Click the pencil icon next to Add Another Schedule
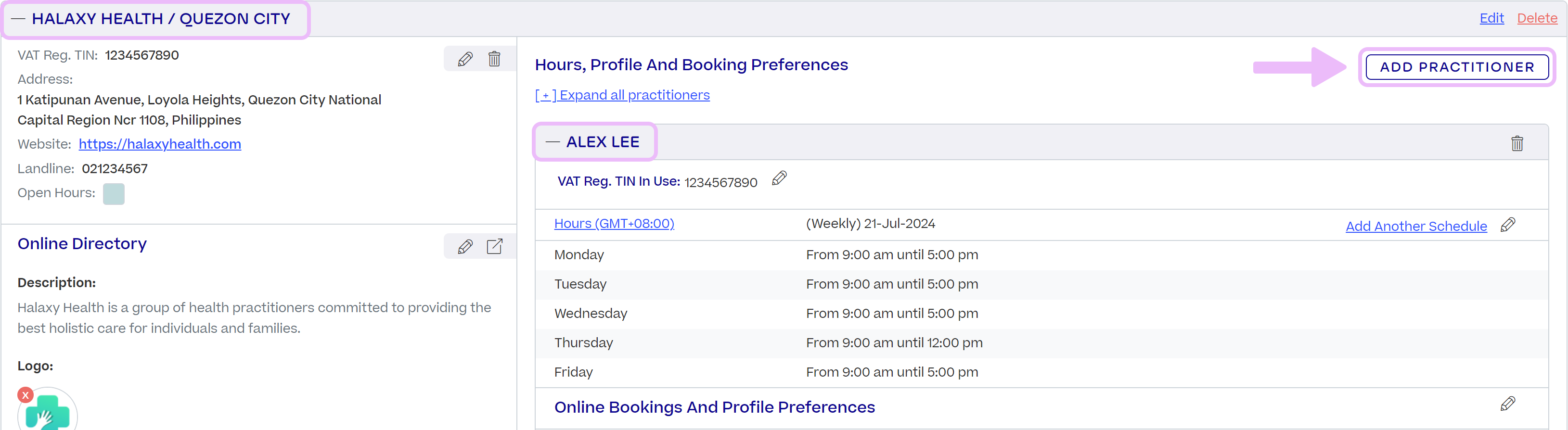The image size is (1568, 430). (x=1508, y=225)
